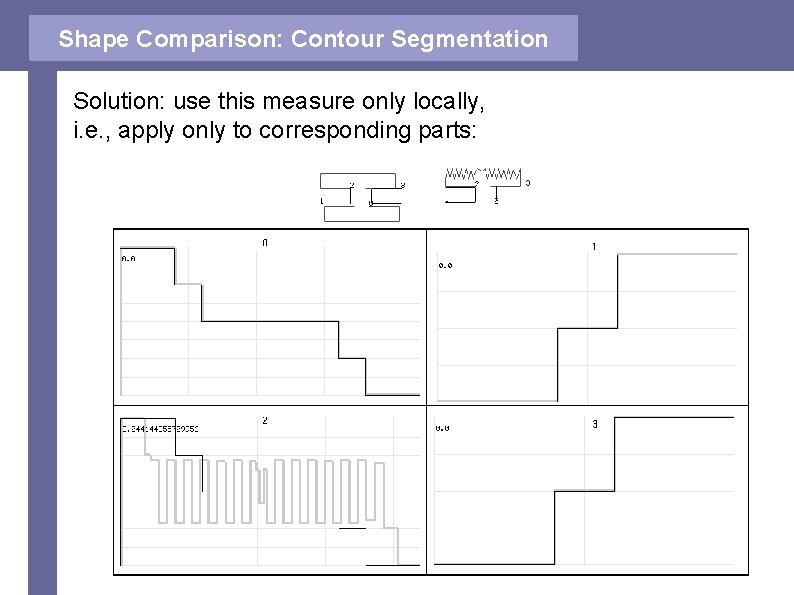This screenshot has height=595, width=794.
Task: Click the 'apply only to corresponding parts' text line
Action: 282,130
